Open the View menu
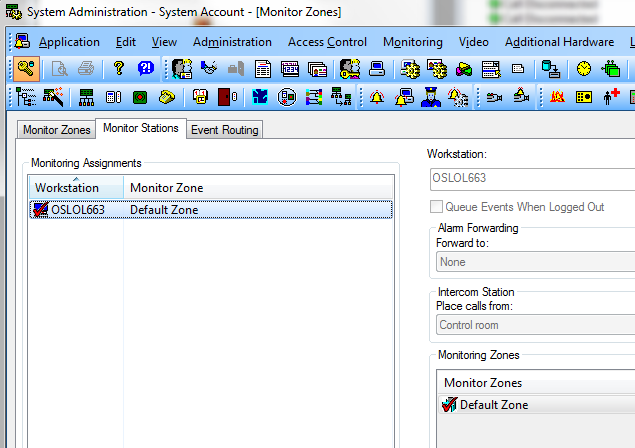The image size is (635, 448). click(164, 42)
